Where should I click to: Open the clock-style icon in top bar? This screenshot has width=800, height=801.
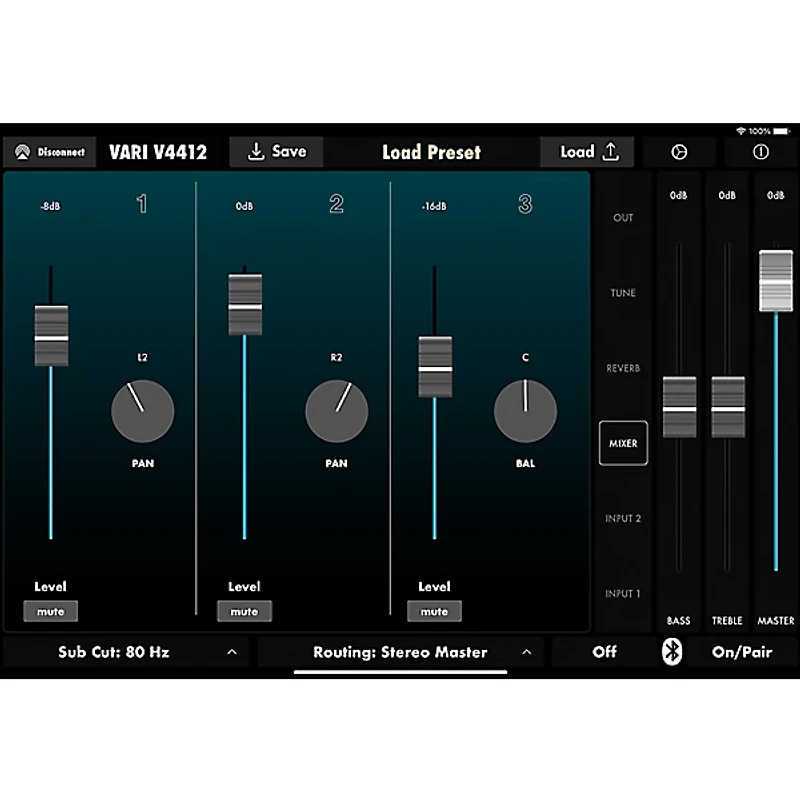tap(679, 152)
